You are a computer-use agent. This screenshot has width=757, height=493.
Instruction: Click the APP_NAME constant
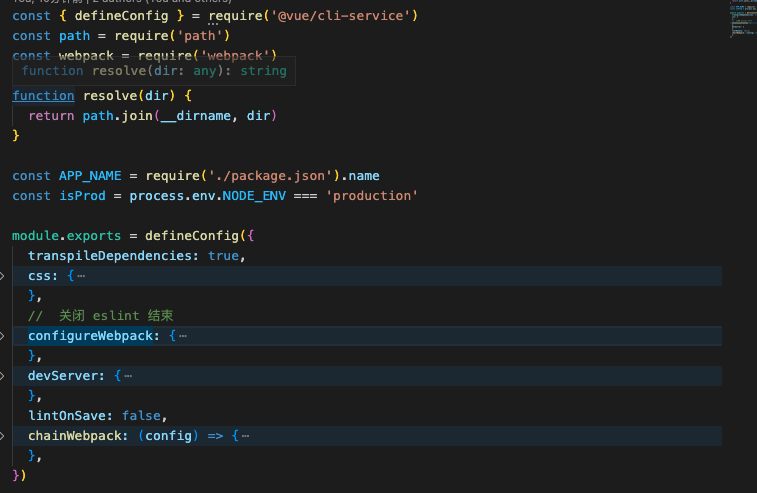click(90, 176)
